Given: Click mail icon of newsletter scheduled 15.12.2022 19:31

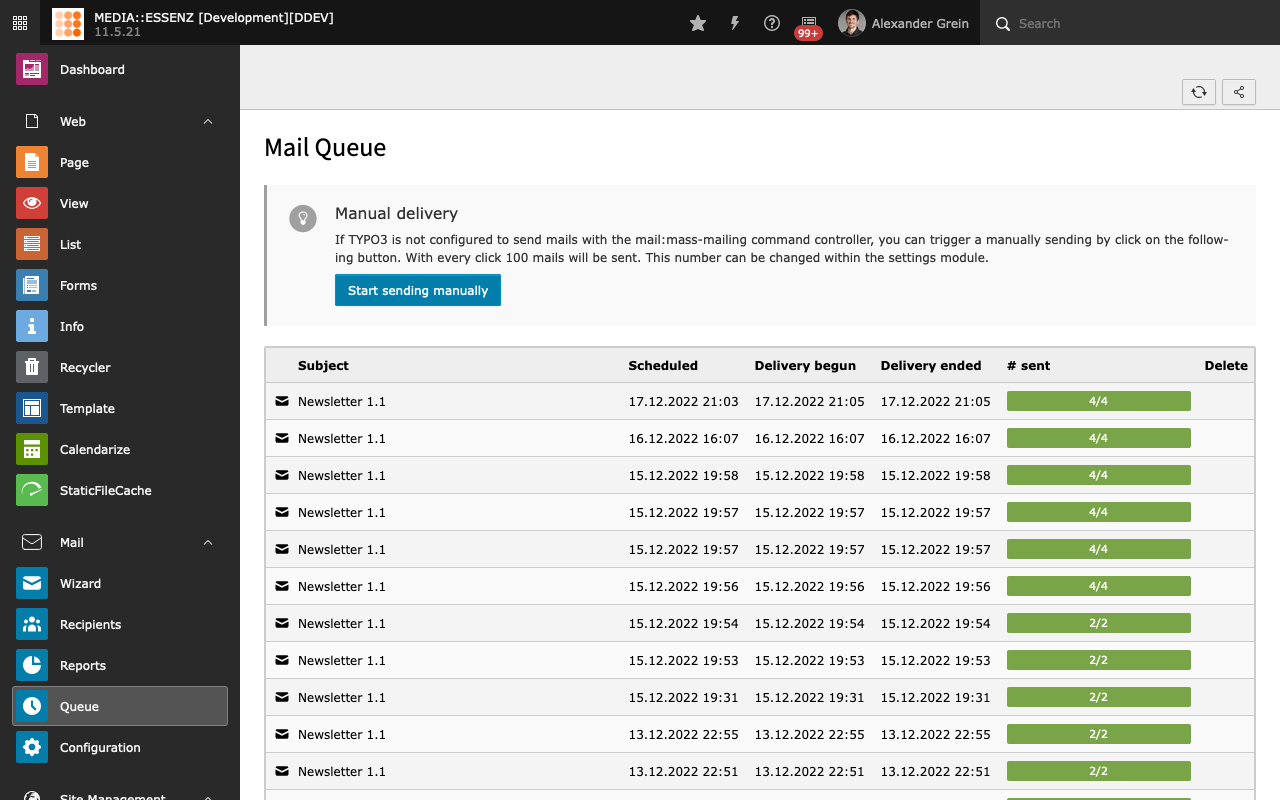Looking at the screenshot, I should [x=282, y=697].
